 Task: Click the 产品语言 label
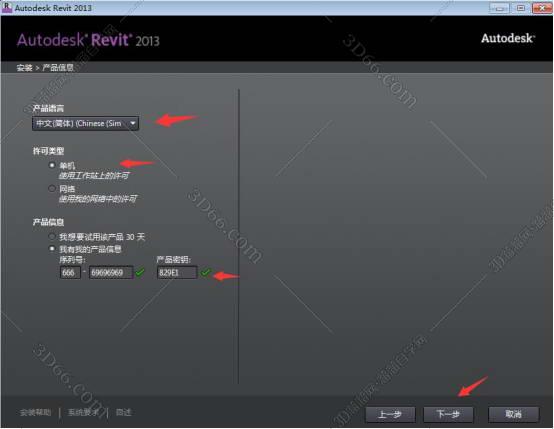[48, 108]
